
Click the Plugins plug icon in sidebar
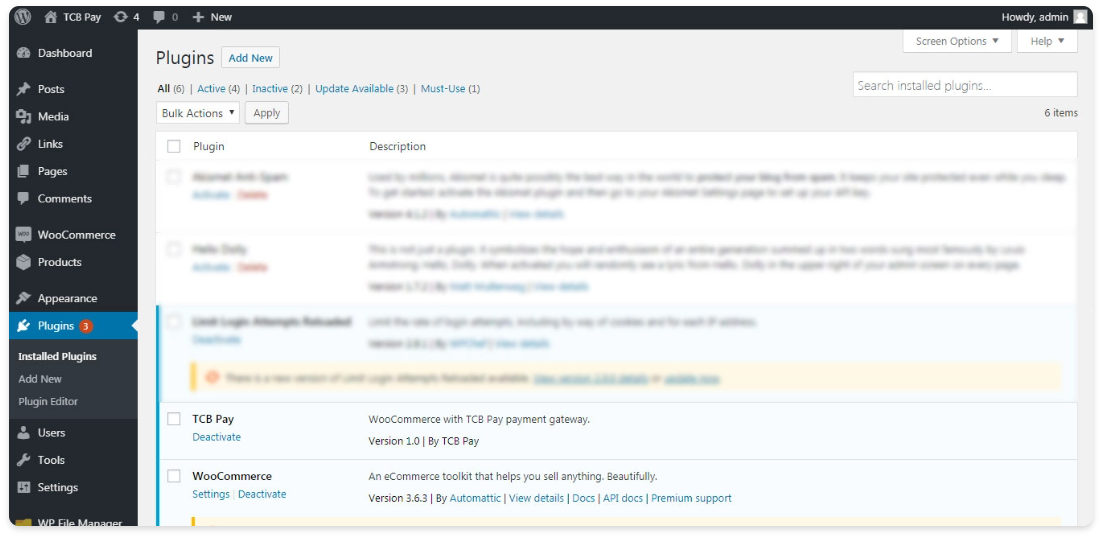point(24,326)
